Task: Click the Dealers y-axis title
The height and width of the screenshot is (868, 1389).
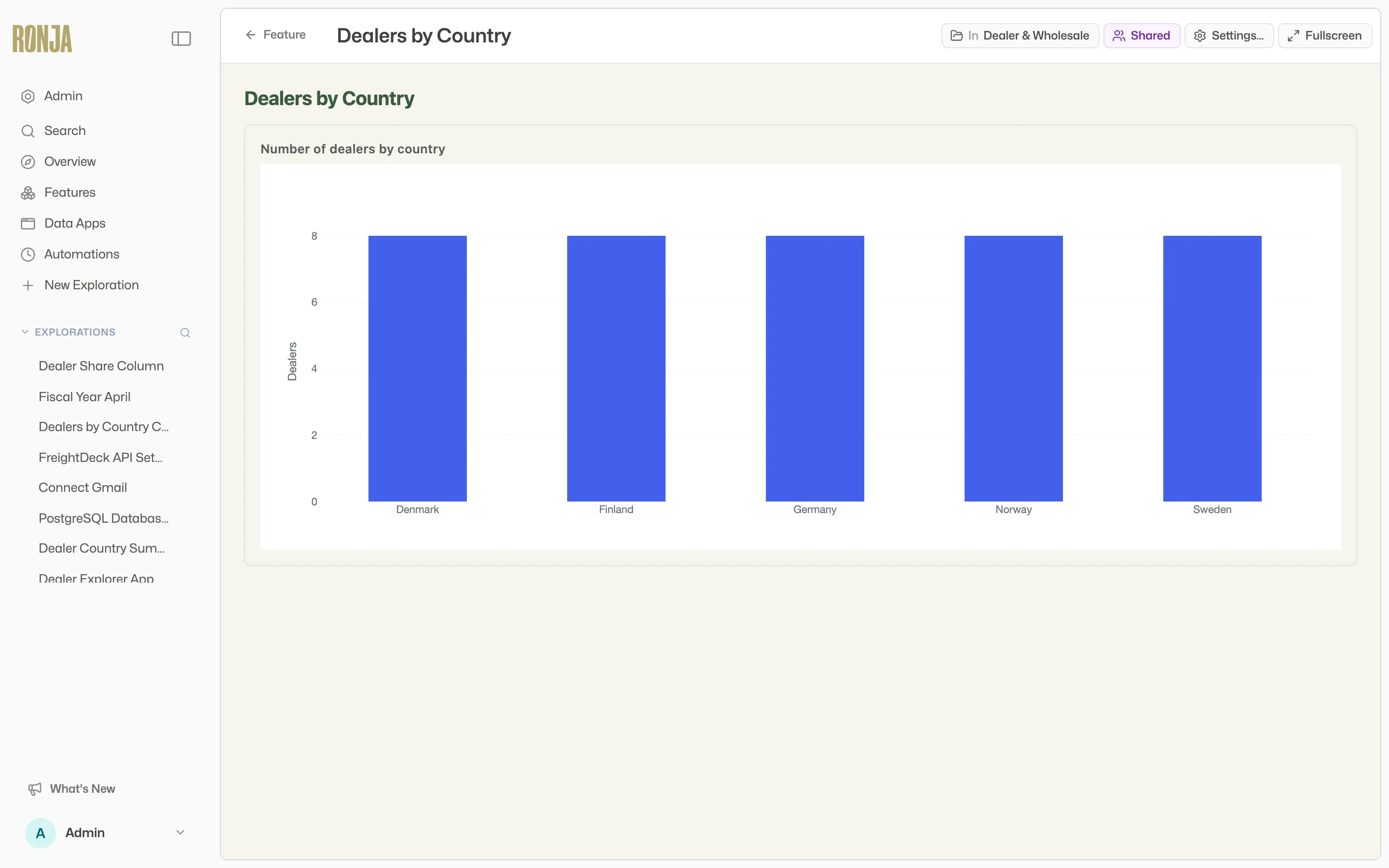Action: point(292,361)
